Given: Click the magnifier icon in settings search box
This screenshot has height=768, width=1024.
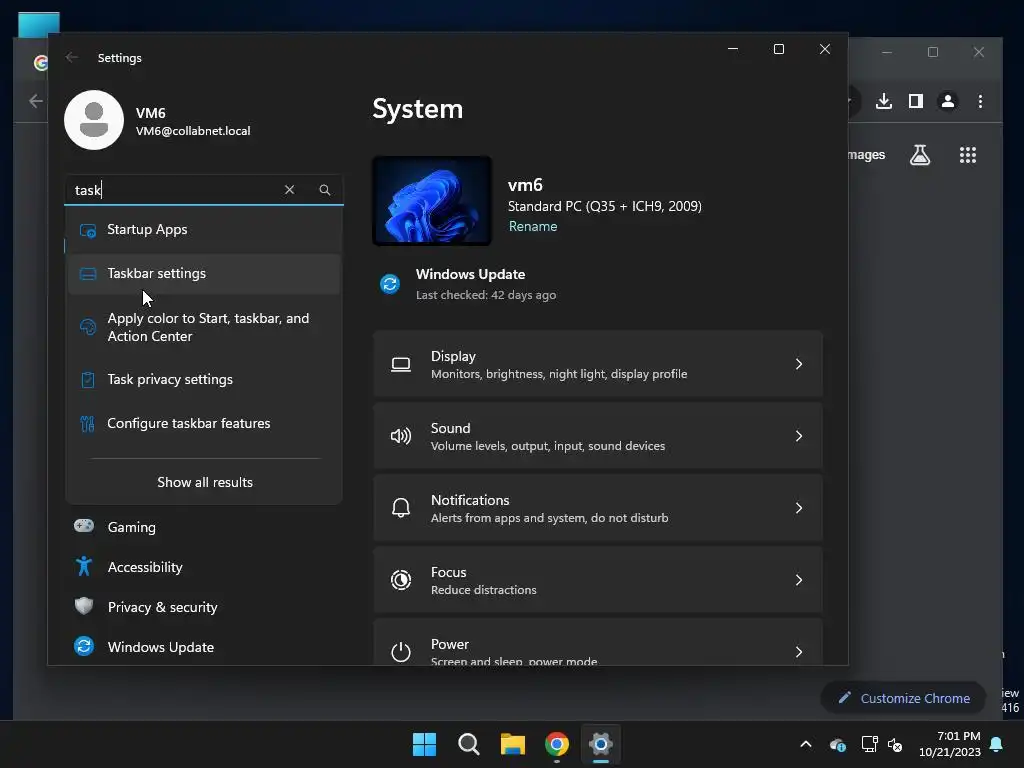Looking at the screenshot, I should (x=325, y=189).
